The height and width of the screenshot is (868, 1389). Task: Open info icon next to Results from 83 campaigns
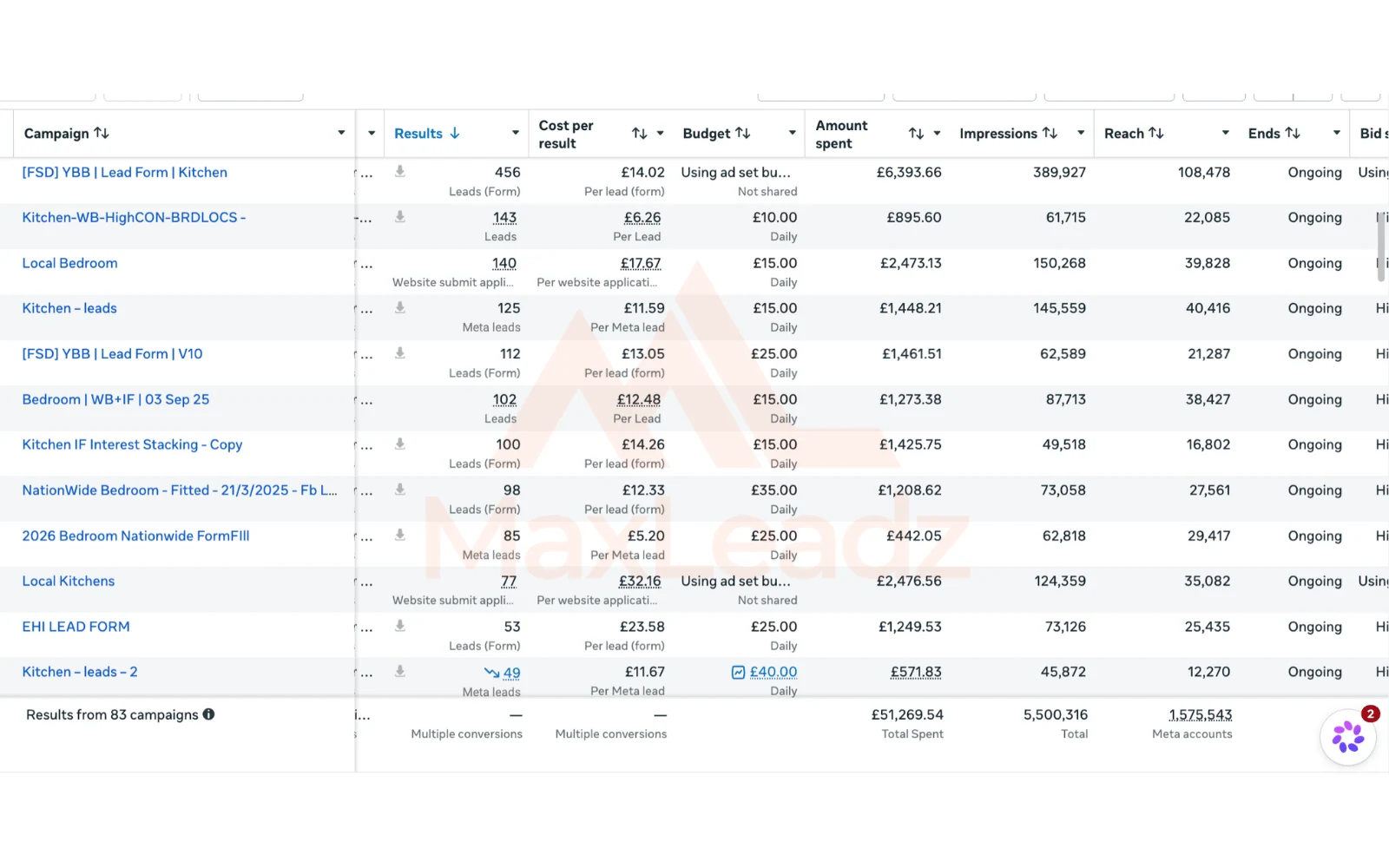pos(208,714)
